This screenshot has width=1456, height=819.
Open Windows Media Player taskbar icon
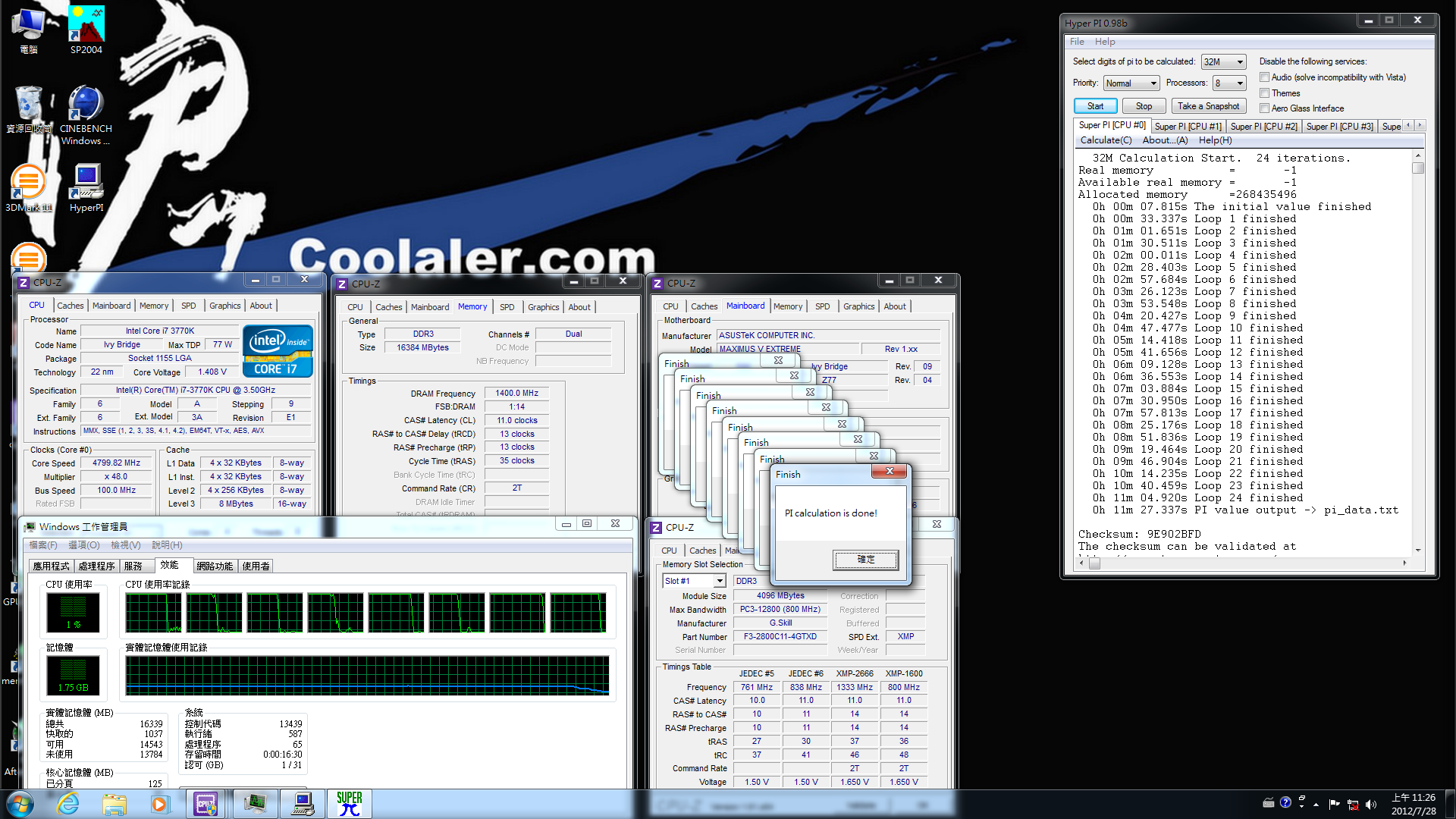pyautogui.click(x=159, y=804)
